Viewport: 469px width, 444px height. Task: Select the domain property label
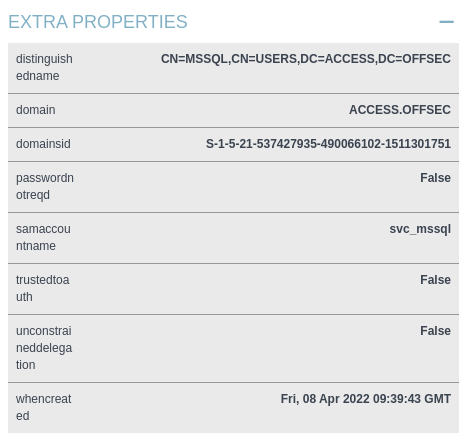[36, 110]
